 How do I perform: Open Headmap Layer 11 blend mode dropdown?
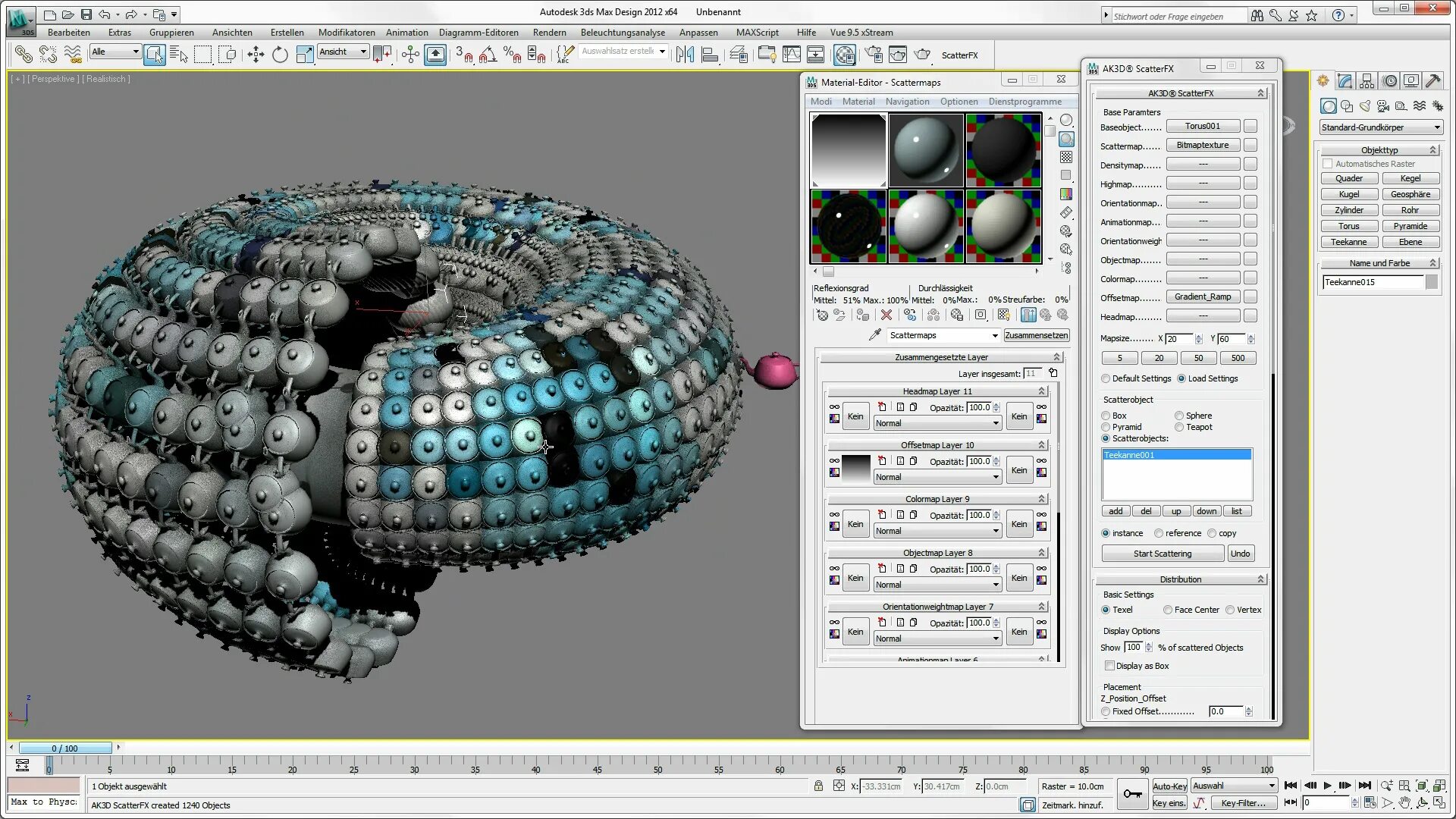(x=937, y=423)
